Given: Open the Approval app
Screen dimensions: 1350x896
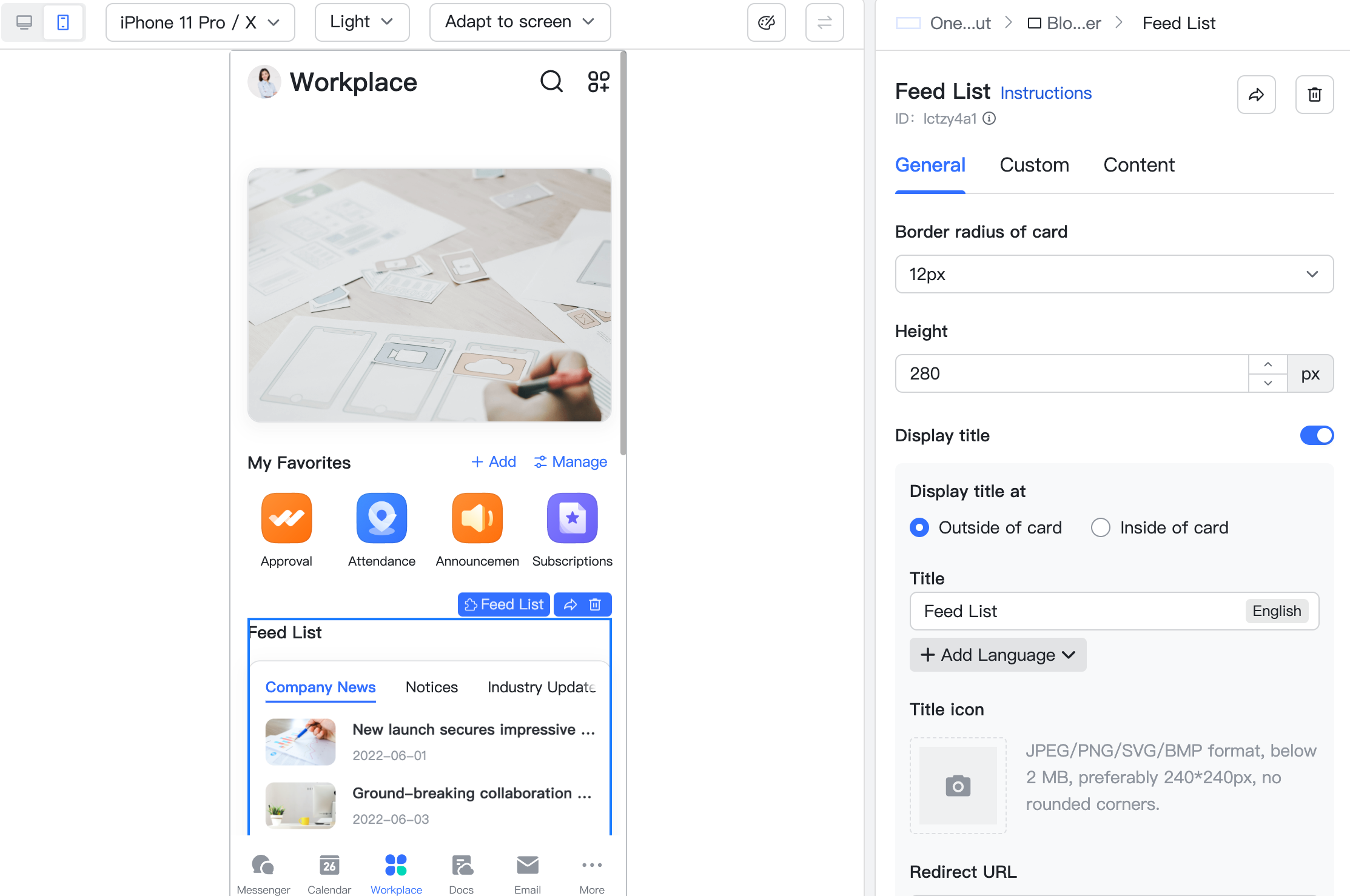Looking at the screenshot, I should coord(286,518).
